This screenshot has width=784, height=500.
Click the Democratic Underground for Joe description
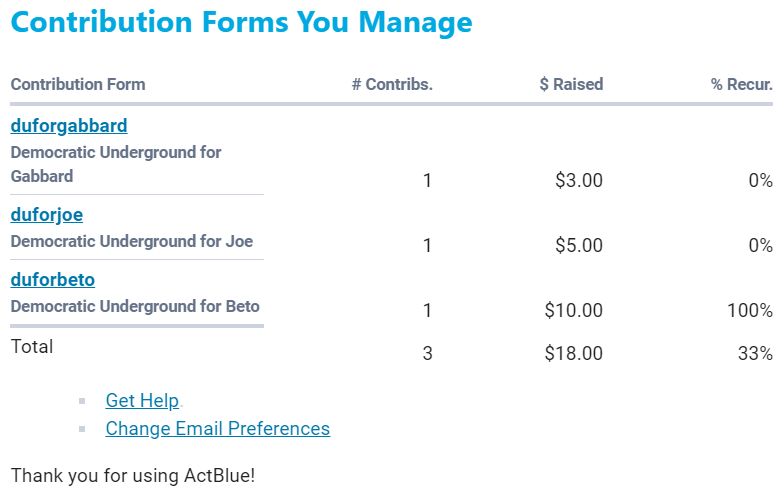coord(131,241)
